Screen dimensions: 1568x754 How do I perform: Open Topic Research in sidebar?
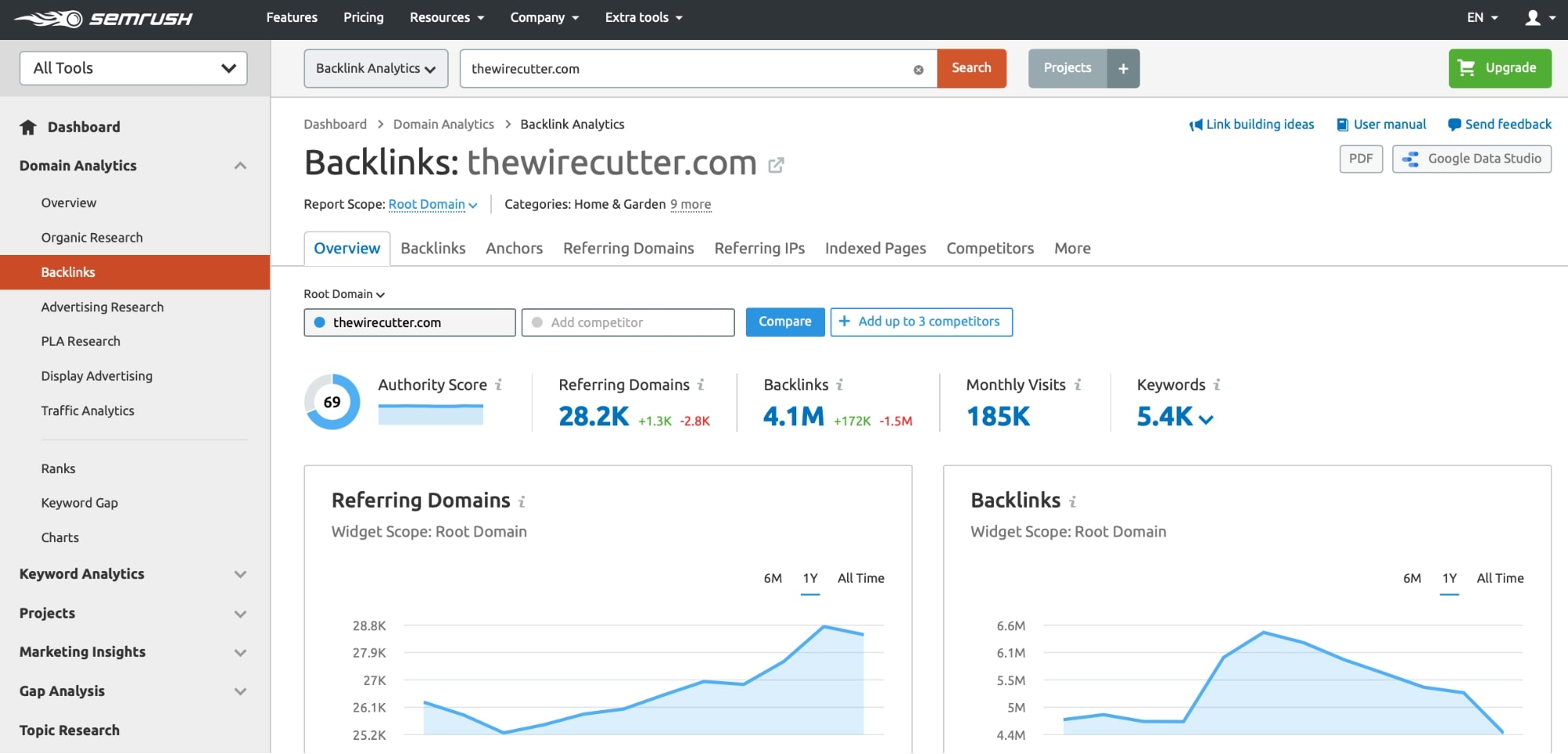(x=69, y=730)
